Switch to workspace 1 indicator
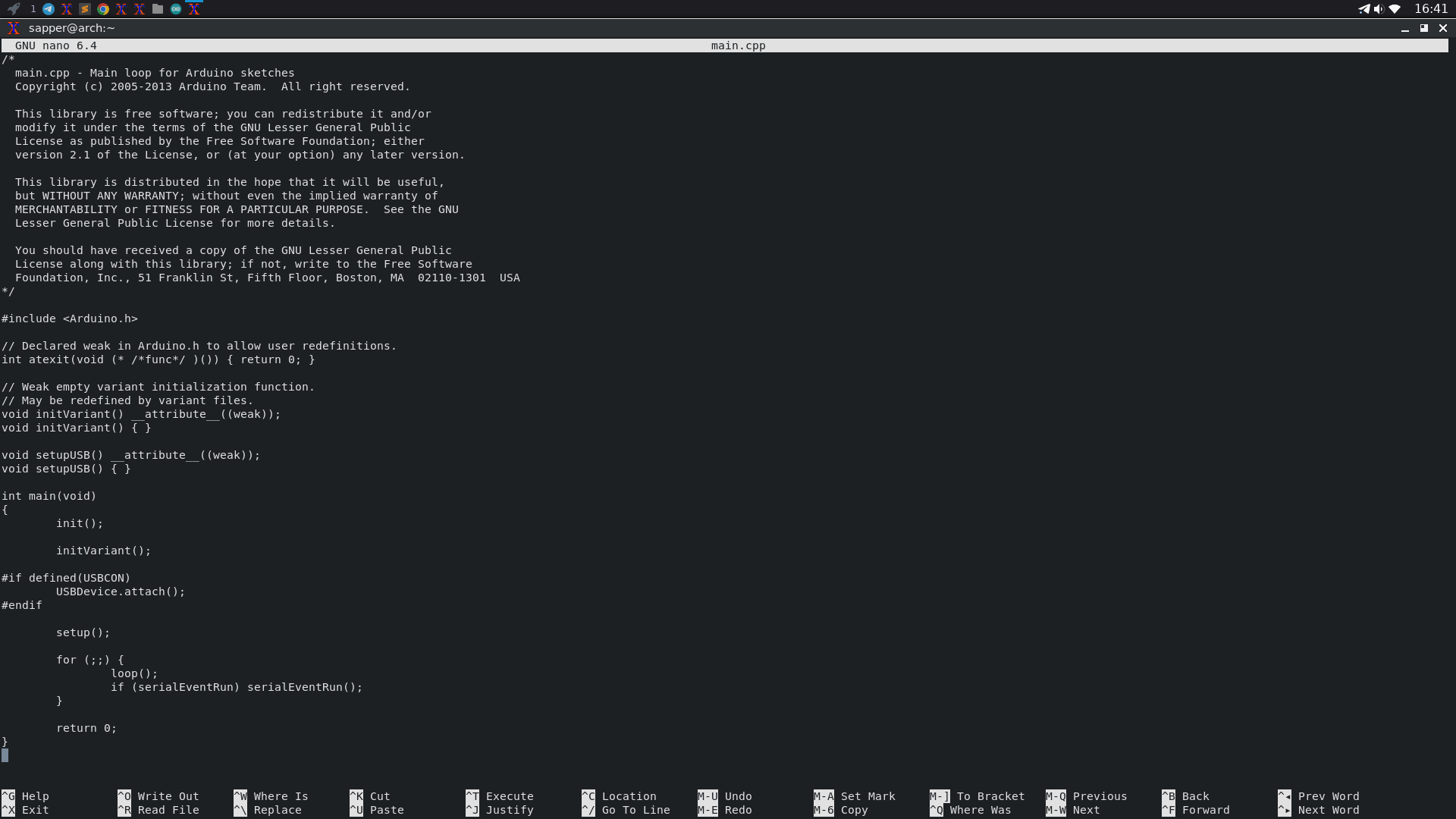This screenshot has width=1456, height=819. pyautogui.click(x=33, y=9)
